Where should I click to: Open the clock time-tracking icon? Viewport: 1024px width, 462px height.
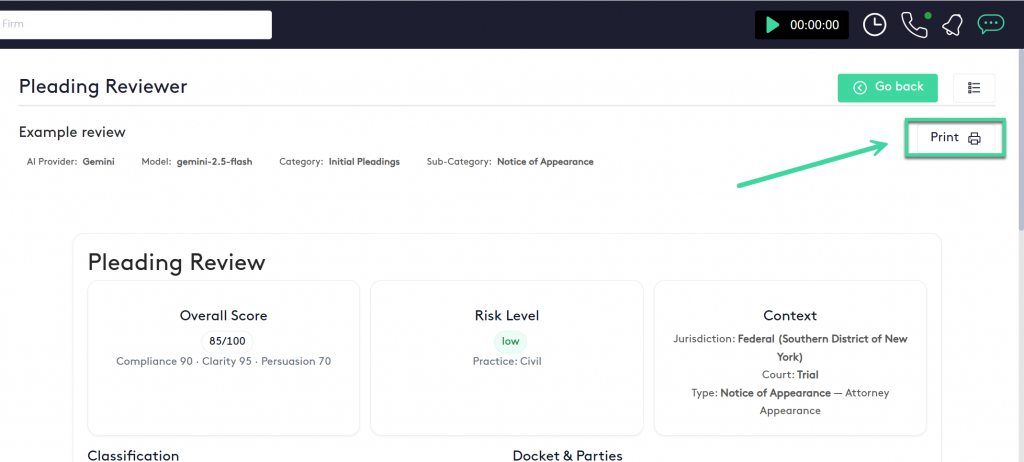click(874, 25)
